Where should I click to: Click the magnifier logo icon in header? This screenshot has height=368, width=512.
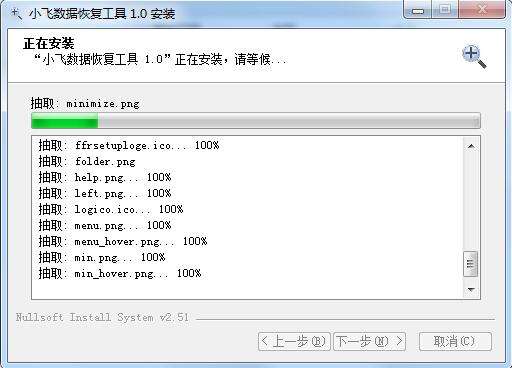tap(474, 57)
